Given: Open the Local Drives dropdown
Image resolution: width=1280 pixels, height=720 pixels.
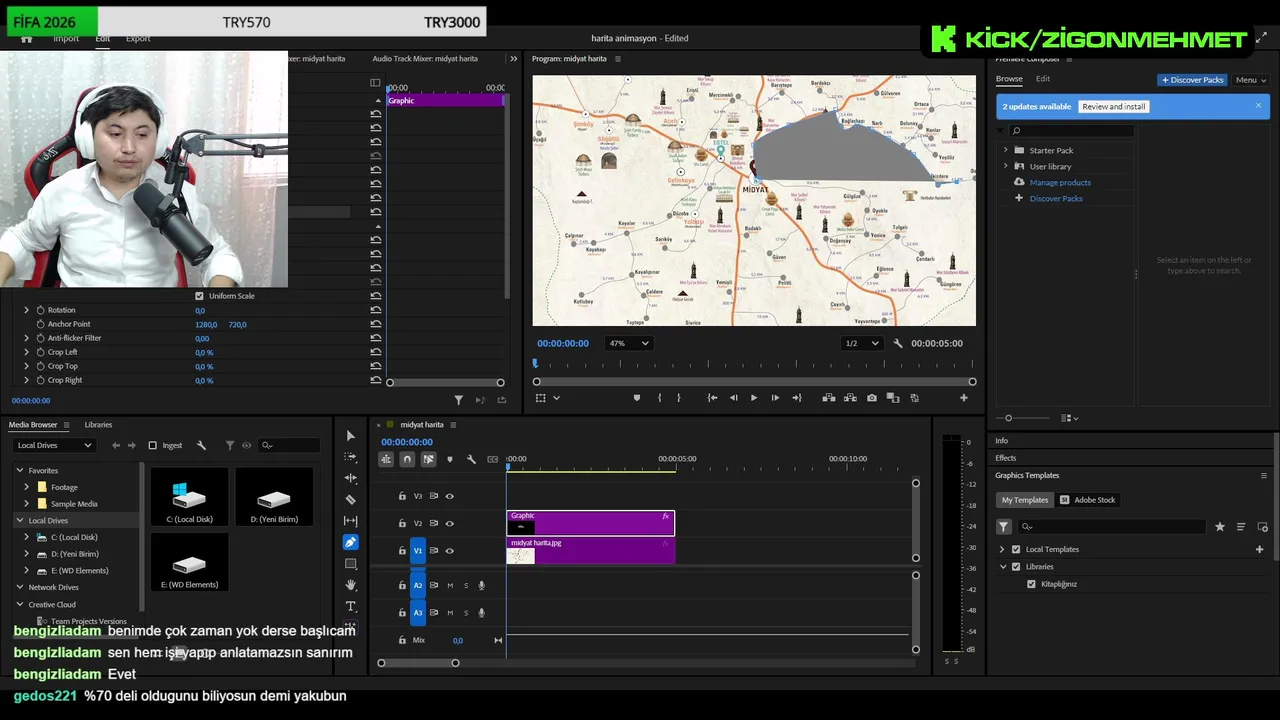Looking at the screenshot, I should point(53,445).
